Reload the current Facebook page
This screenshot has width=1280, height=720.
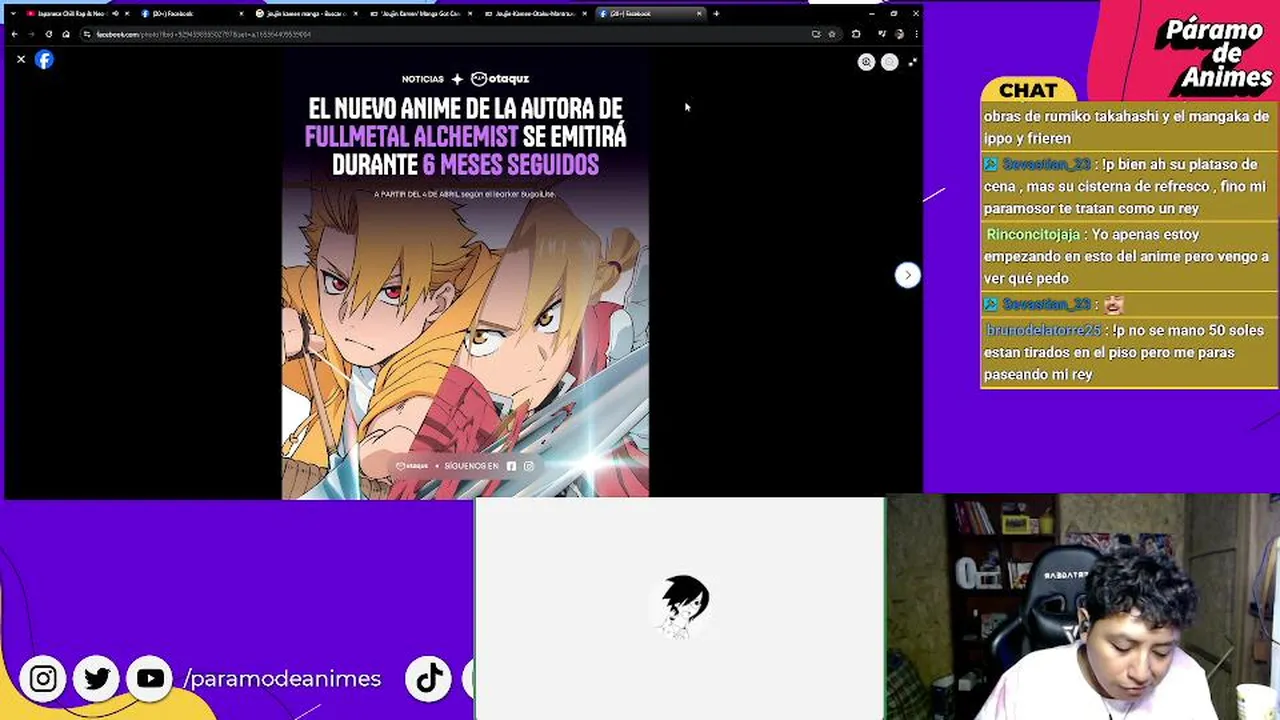click(x=48, y=34)
